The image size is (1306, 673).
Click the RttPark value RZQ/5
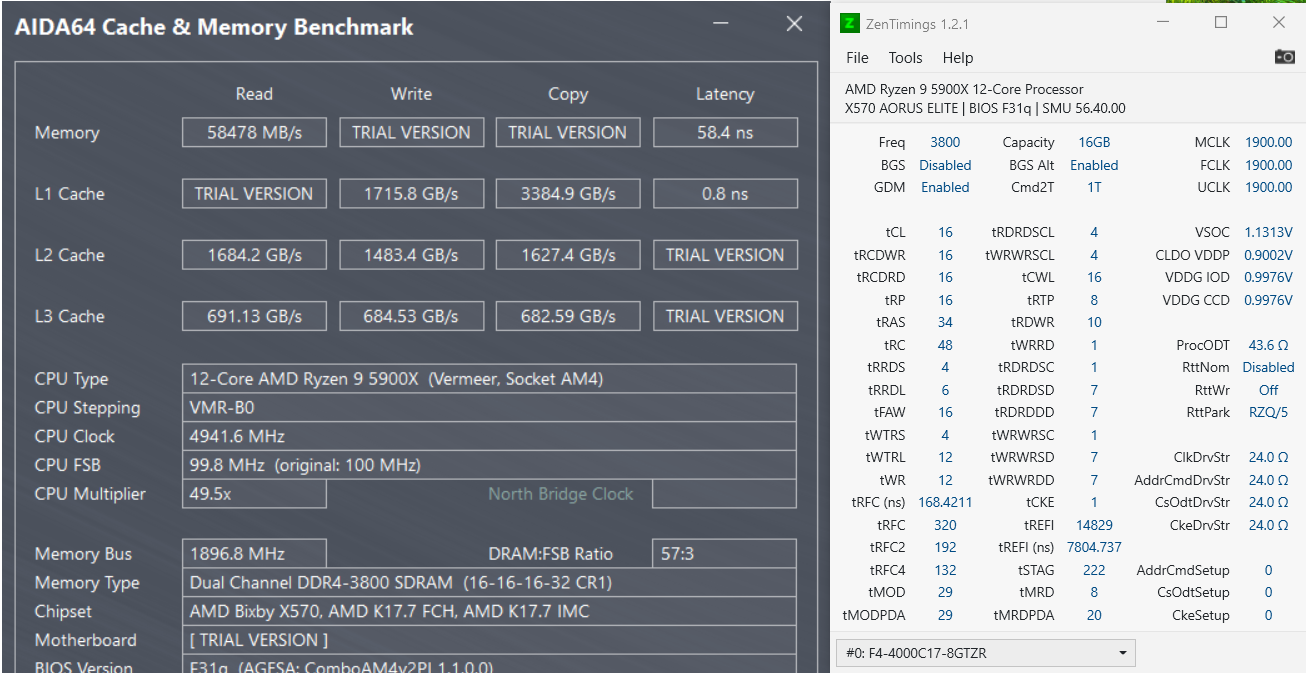coord(1268,412)
